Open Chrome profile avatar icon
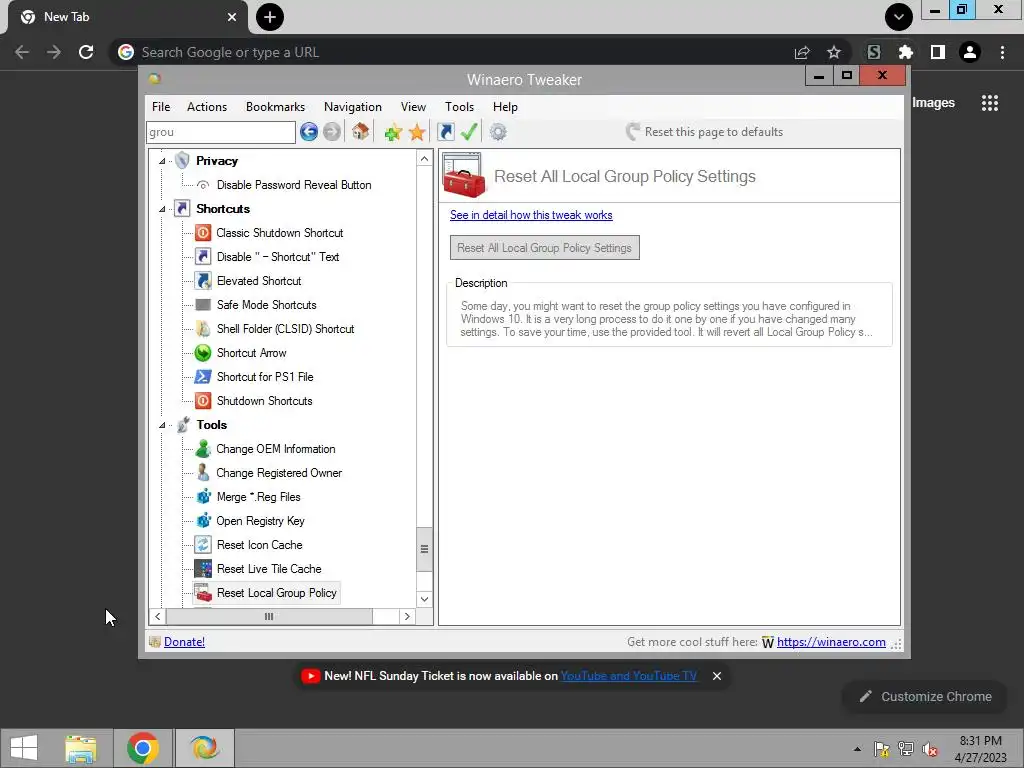 point(969,52)
